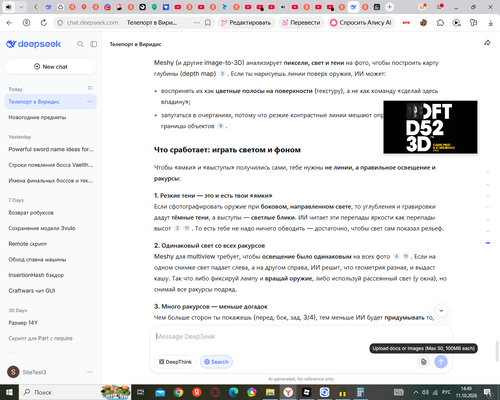Viewport: 500px width, 400px height.
Task: Open File Explorer from the taskbar
Action: tap(270, 392)
